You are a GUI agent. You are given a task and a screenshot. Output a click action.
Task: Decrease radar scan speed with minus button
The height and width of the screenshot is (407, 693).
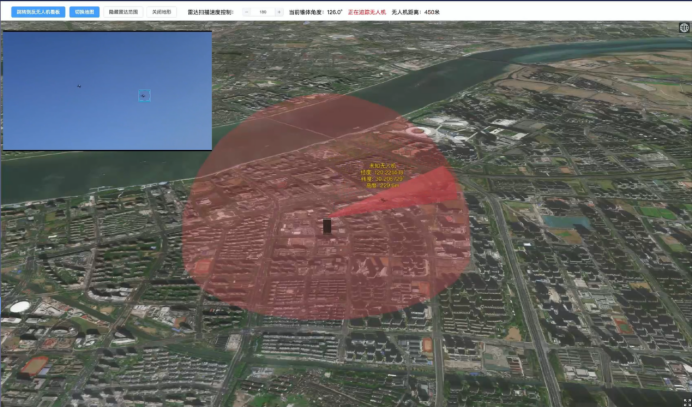248,12
